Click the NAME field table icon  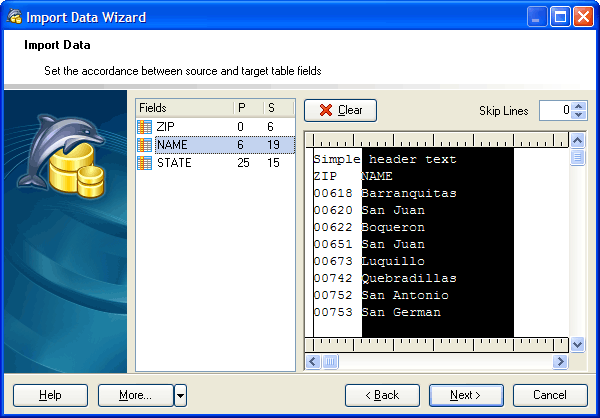[145, 144]
